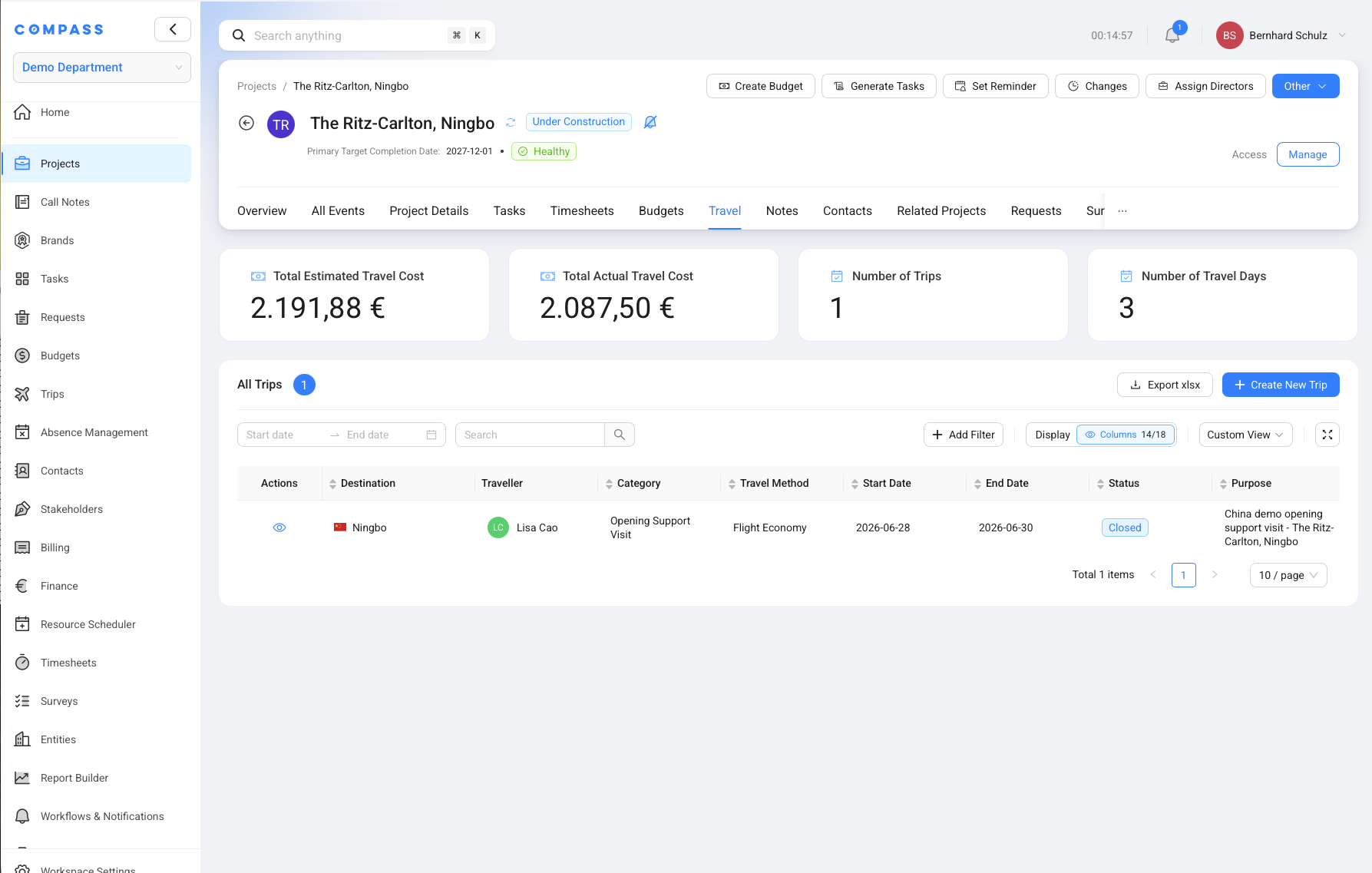Click the Budgets dollar icon in sidebar
The width and height of the screenshot is (1372, 873).
22,355
